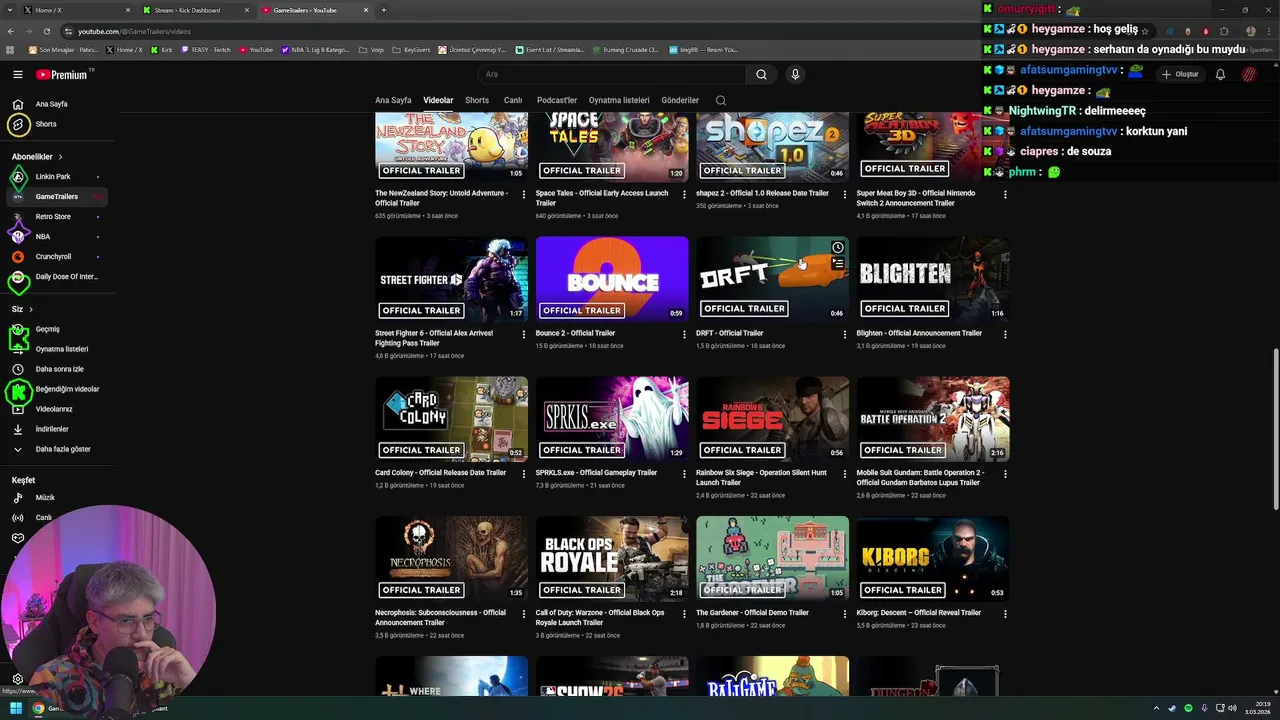Expand the Siz section chevron
The width and height of the screenshot is (1280, 720).
point(31,309)
